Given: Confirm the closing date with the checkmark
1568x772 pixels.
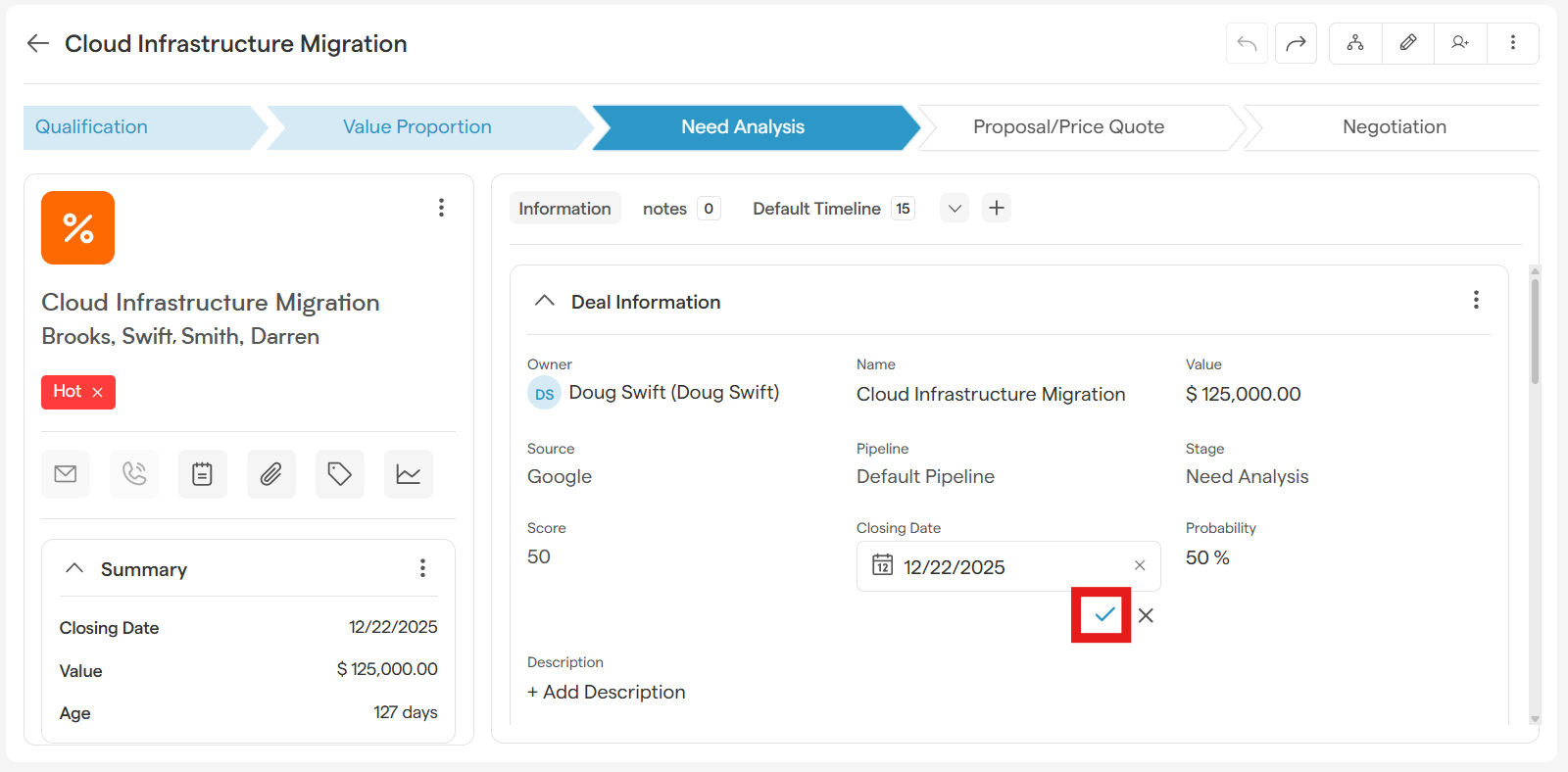Looking at the screenshot, I should tap(1103, 615).
